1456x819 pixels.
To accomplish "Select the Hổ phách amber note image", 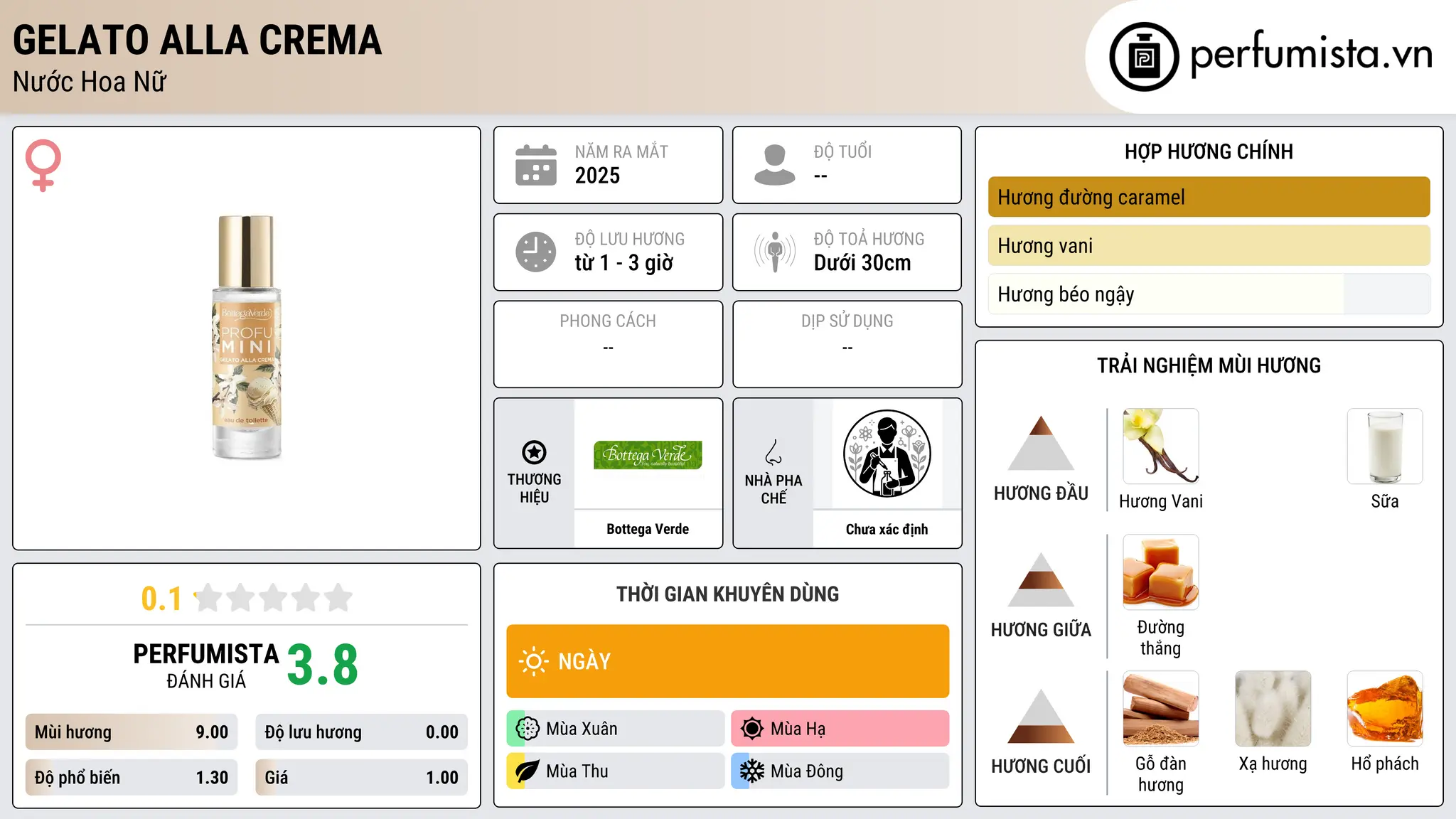I will point(1385,709).
